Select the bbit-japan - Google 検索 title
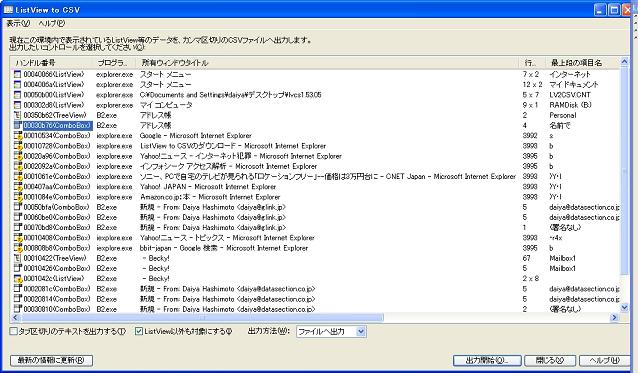Viewport: 638px width, 373px height. point(224,248)
